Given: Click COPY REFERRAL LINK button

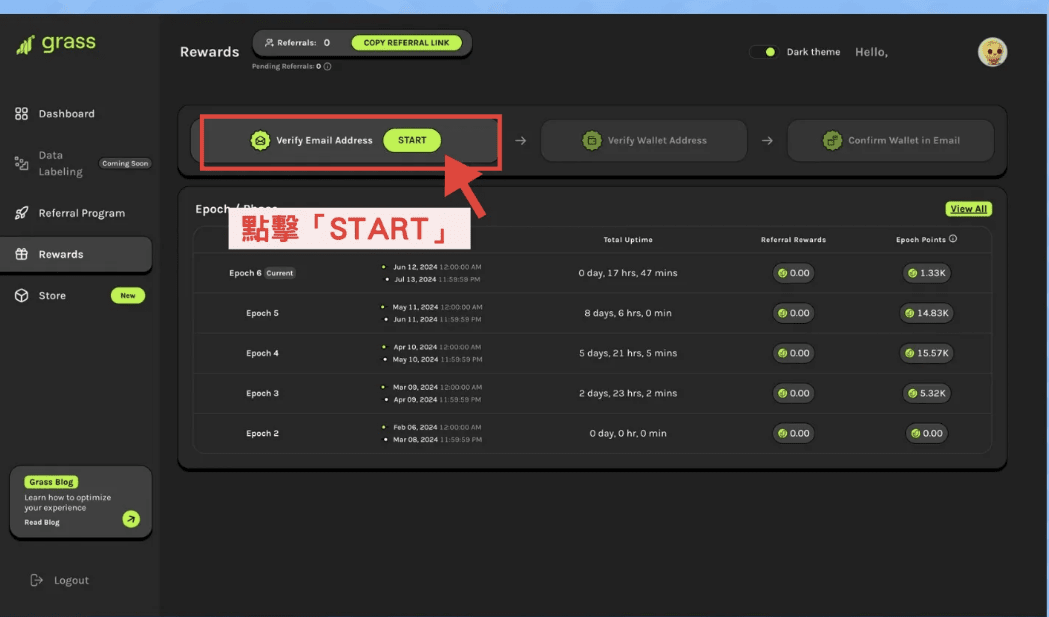Looking at the screenshot, I should coord(407,43).
